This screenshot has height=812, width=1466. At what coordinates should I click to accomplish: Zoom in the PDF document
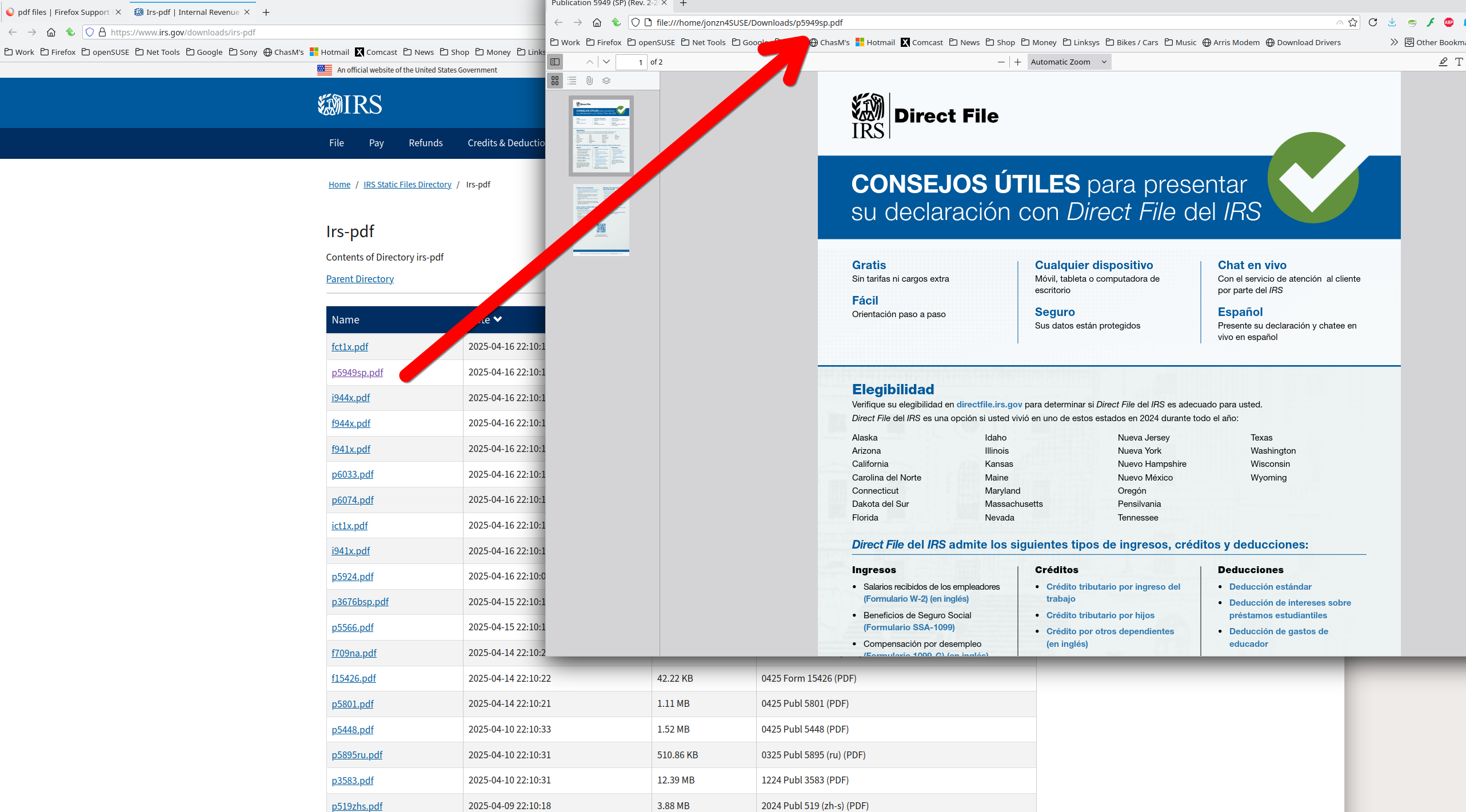pos(1018,62)
